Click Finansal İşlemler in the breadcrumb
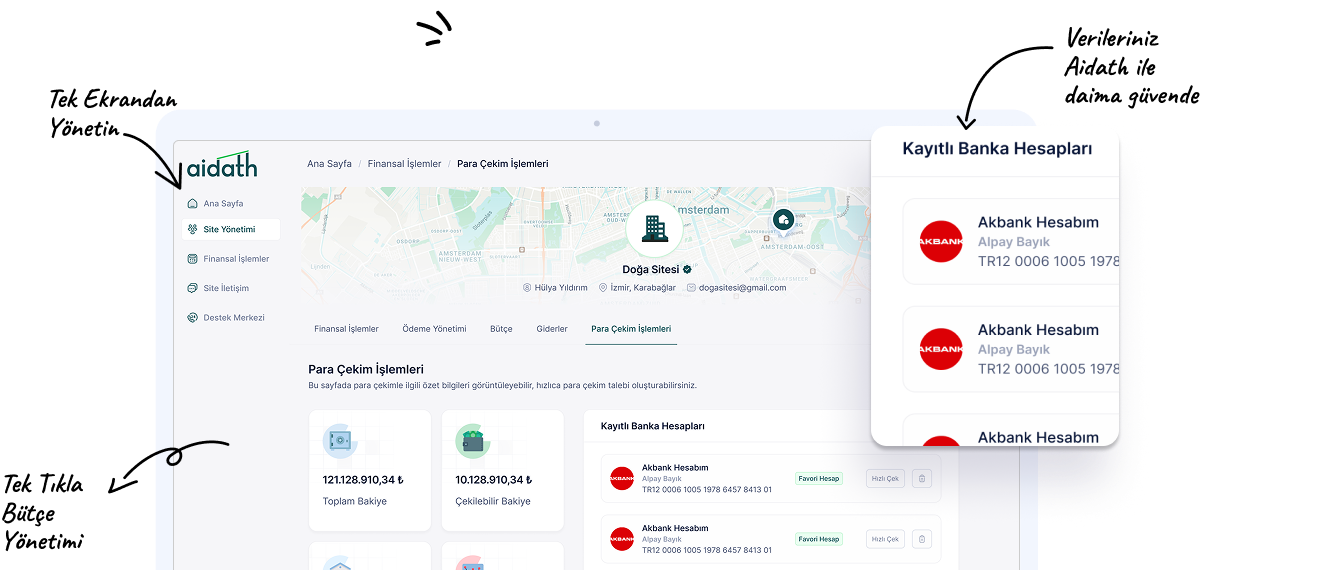This screenshot has height=570, width=1317. tap(404, 164)
